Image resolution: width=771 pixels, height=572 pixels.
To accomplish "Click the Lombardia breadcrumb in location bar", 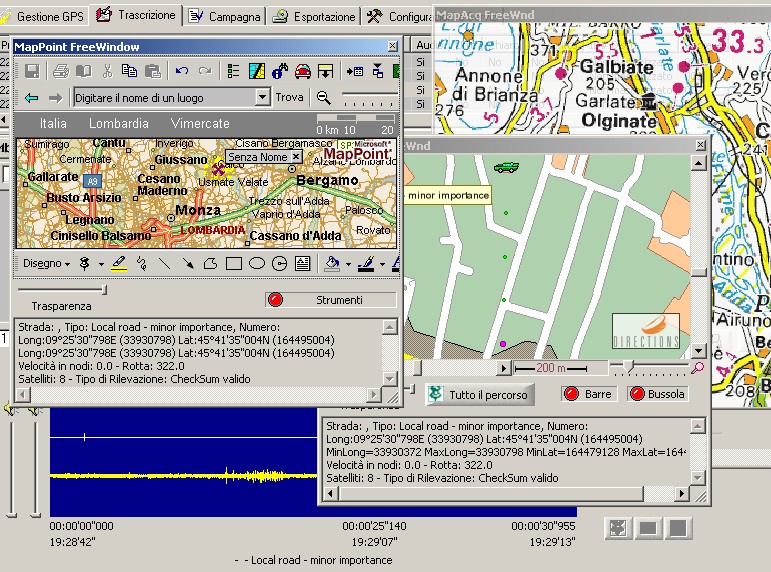I will coord(119,123).
